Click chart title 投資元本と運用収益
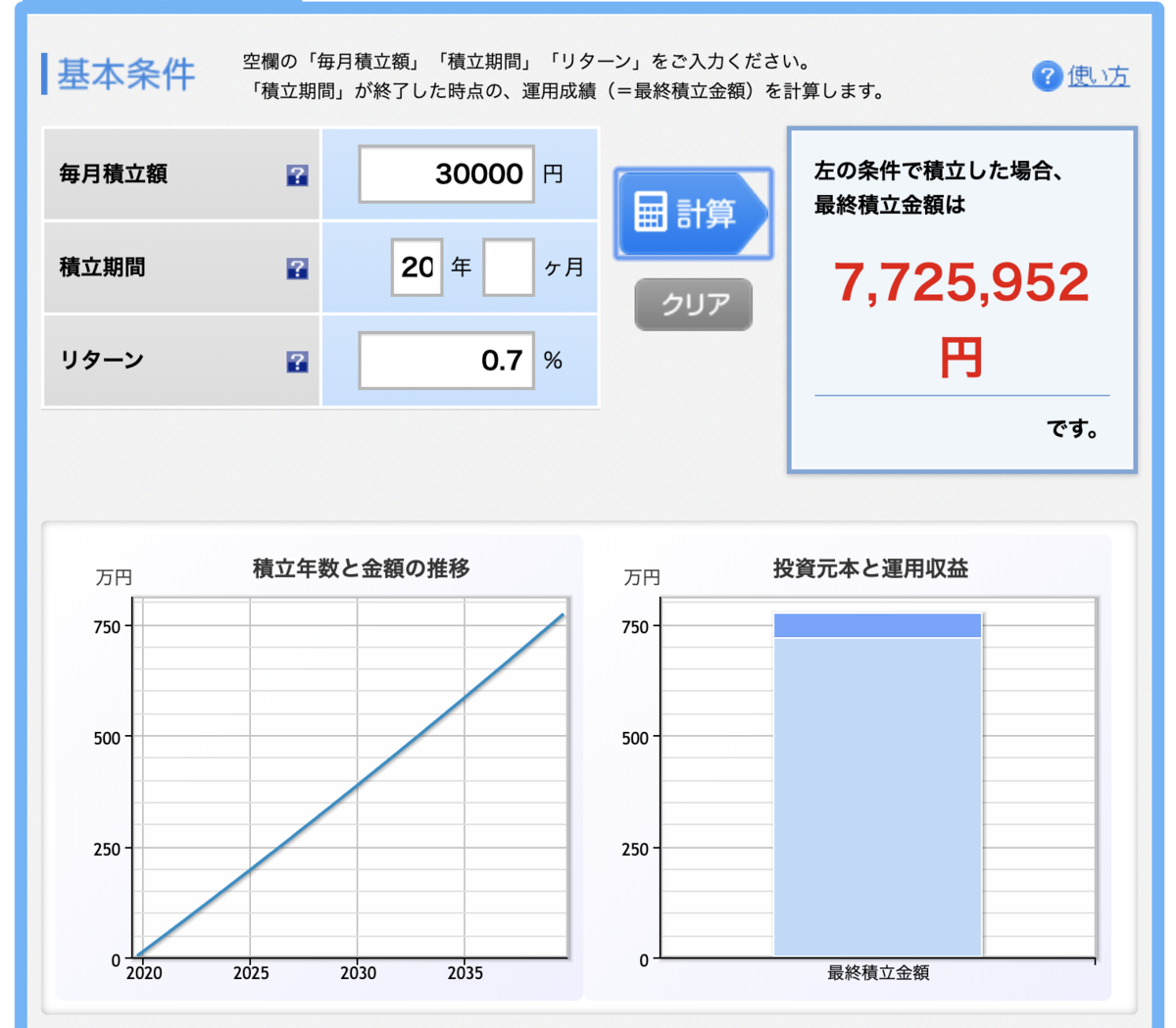The image size is (1176, 1028). coord(870,568)
